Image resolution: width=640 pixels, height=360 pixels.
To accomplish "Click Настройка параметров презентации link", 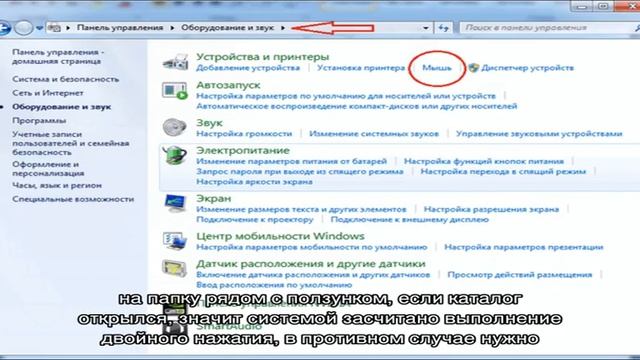I will click(x=524, y=247).
